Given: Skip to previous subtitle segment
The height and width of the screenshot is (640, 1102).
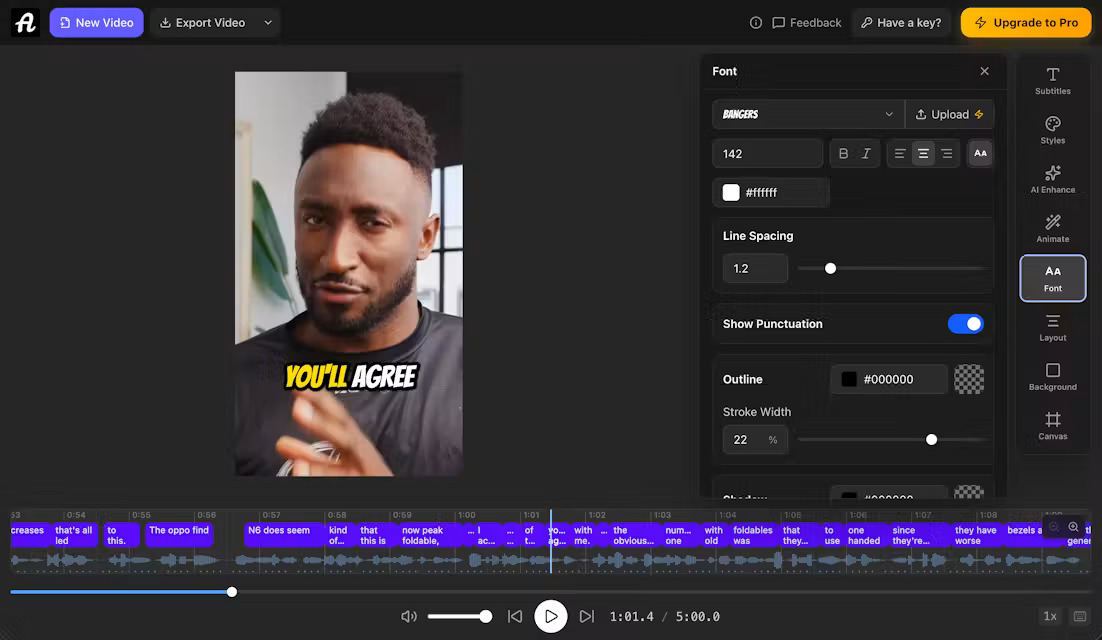Looking at the screenshot, I should 515,616.
